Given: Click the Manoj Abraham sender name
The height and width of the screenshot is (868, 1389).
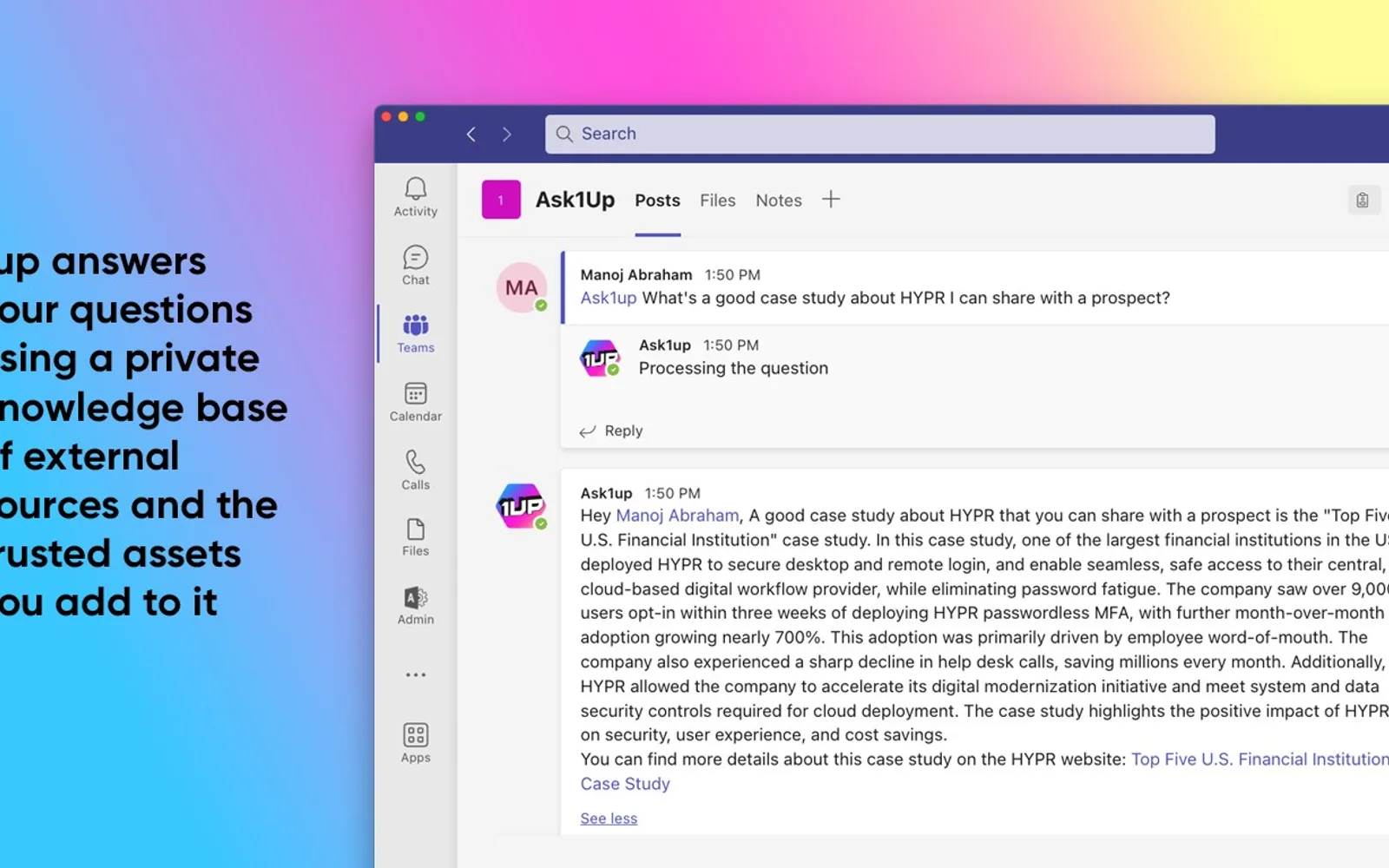Looking at the screenshot, I should (x=636, y=274).
